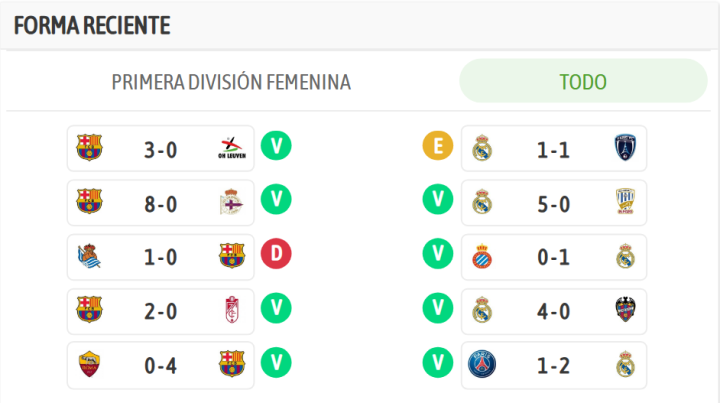
Task: Click the Deportivo crest in the 8-0 match
Action: (230, 203)
